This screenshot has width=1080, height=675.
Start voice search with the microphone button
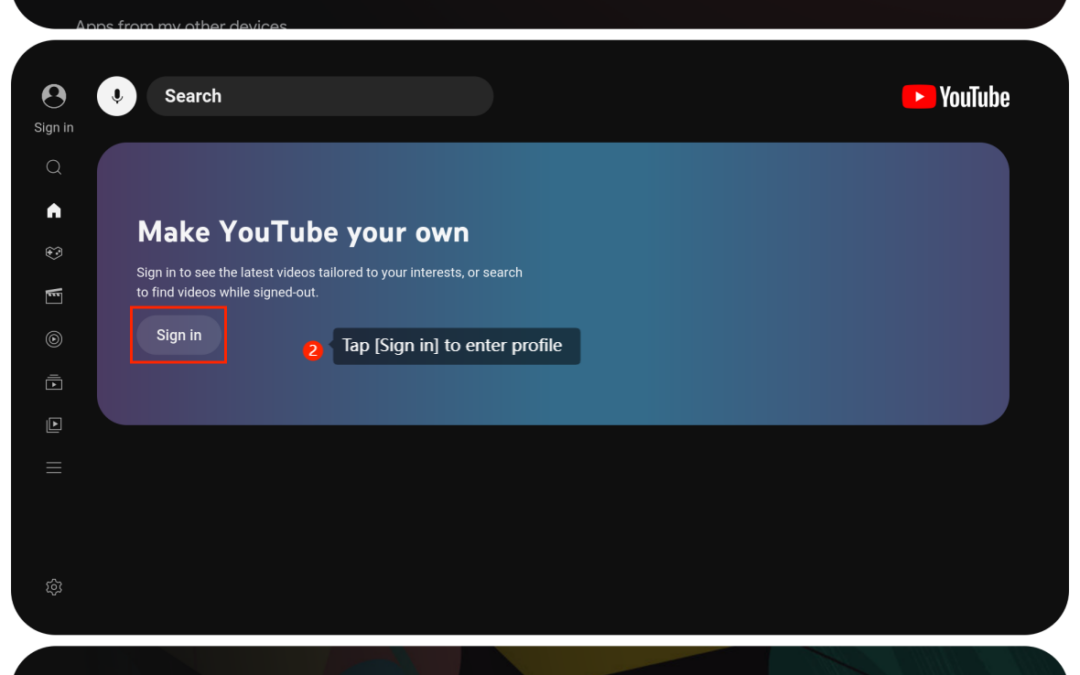pyautogui.click(x=117, y=96)
